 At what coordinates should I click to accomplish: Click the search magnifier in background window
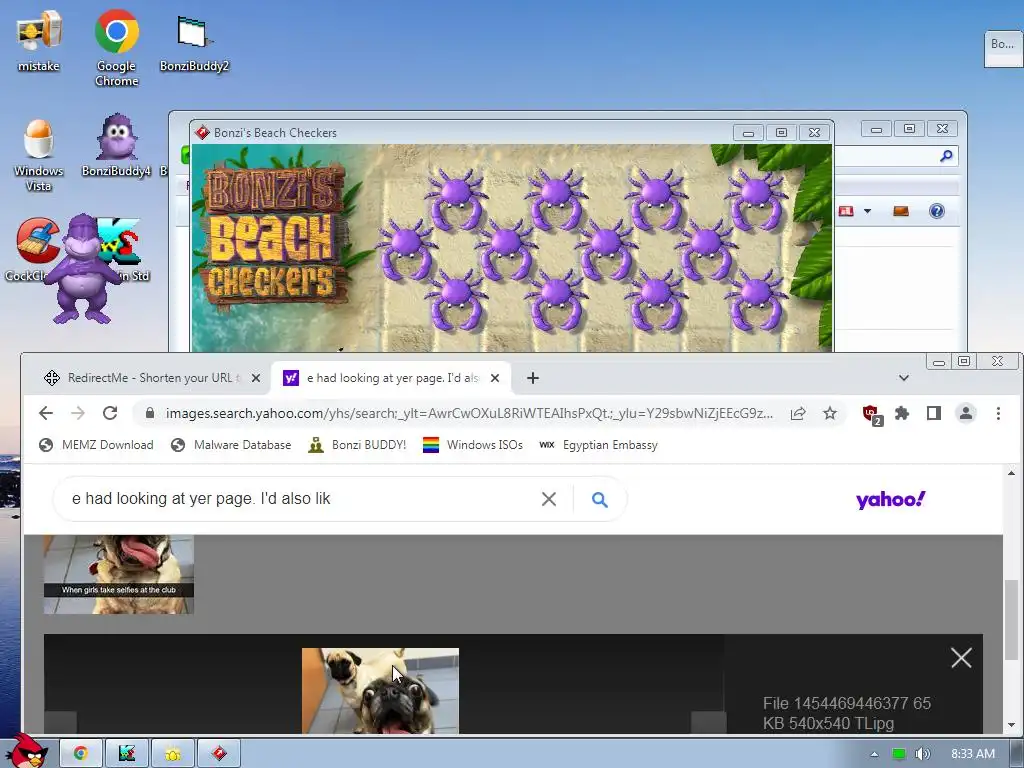pos(946,156)
